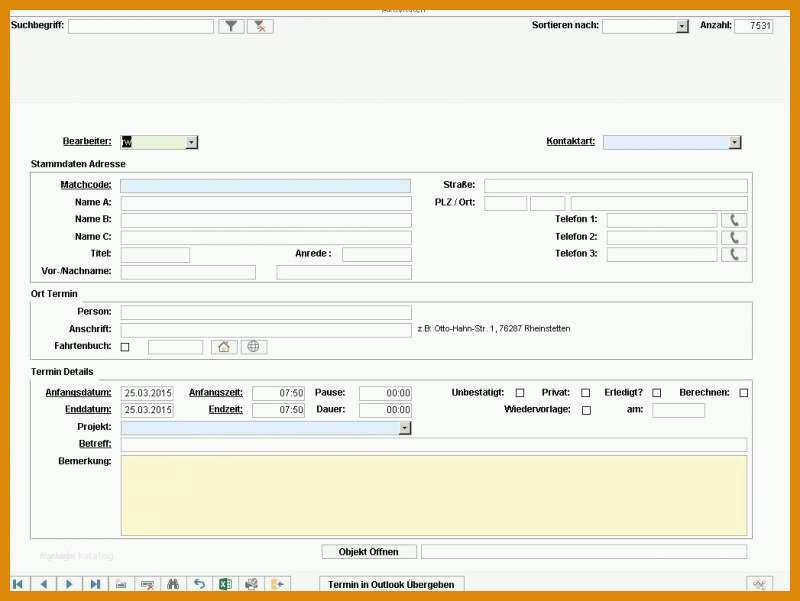Click the Name B input field

coord(266,220)
